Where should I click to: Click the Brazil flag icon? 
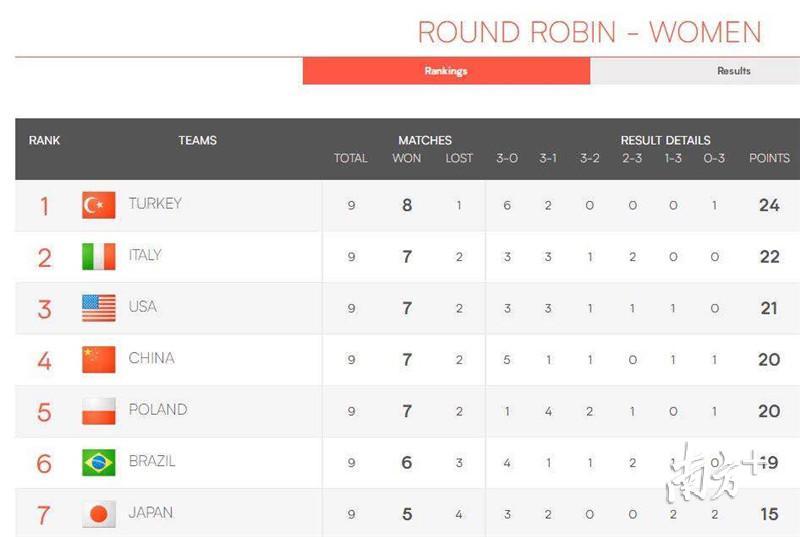tap(98, 463)
